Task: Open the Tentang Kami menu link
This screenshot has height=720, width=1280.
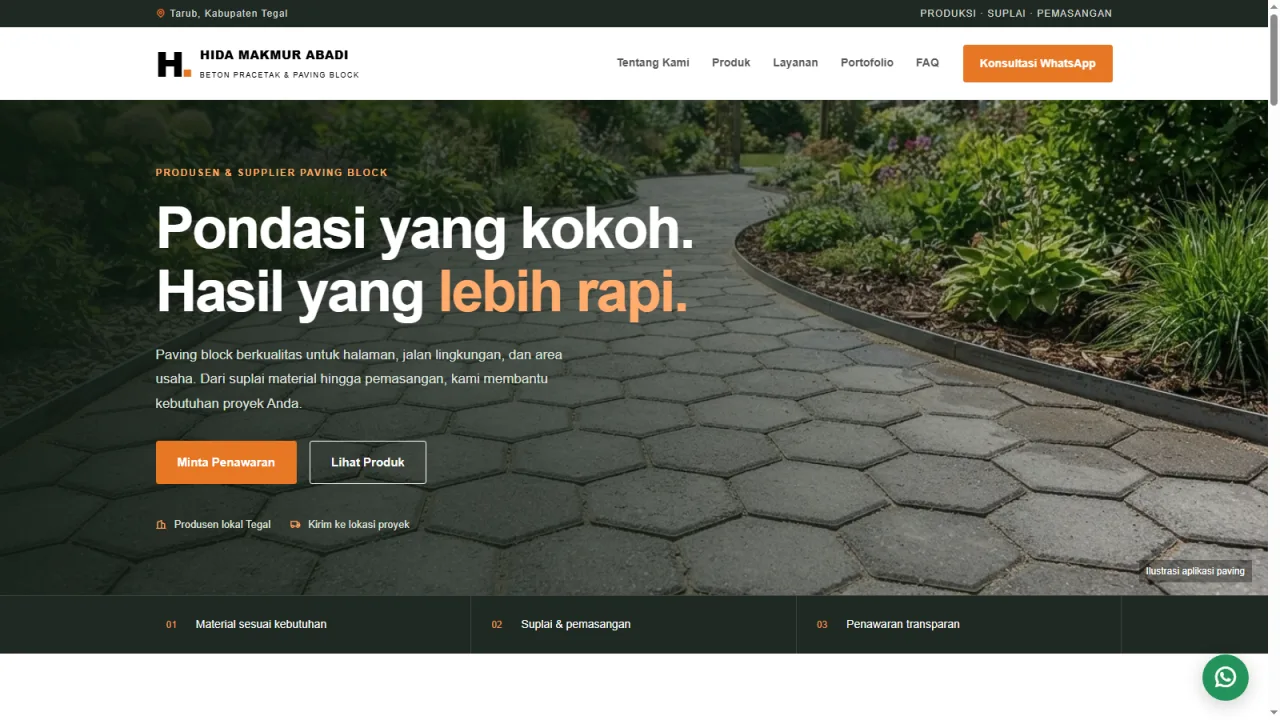Action: click(x=653, y=62)
